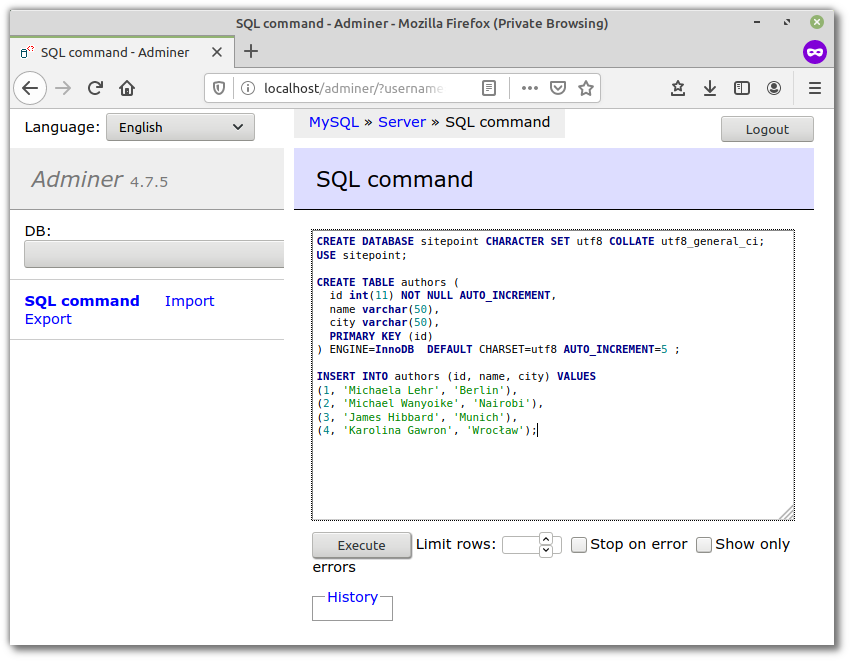Enable the Stop on error checkbox
This screenshot has height=661, width=850.
(x=579, y=545)
